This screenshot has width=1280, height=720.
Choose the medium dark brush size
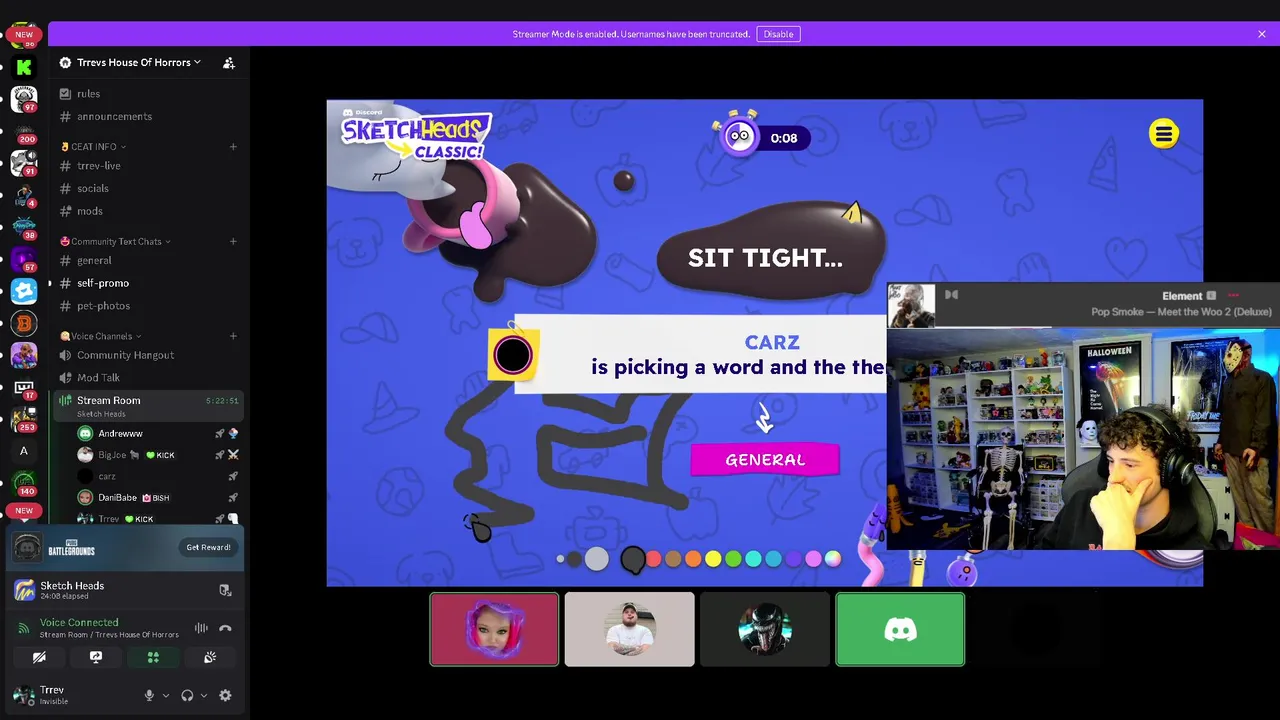click(x=575, y=559)
